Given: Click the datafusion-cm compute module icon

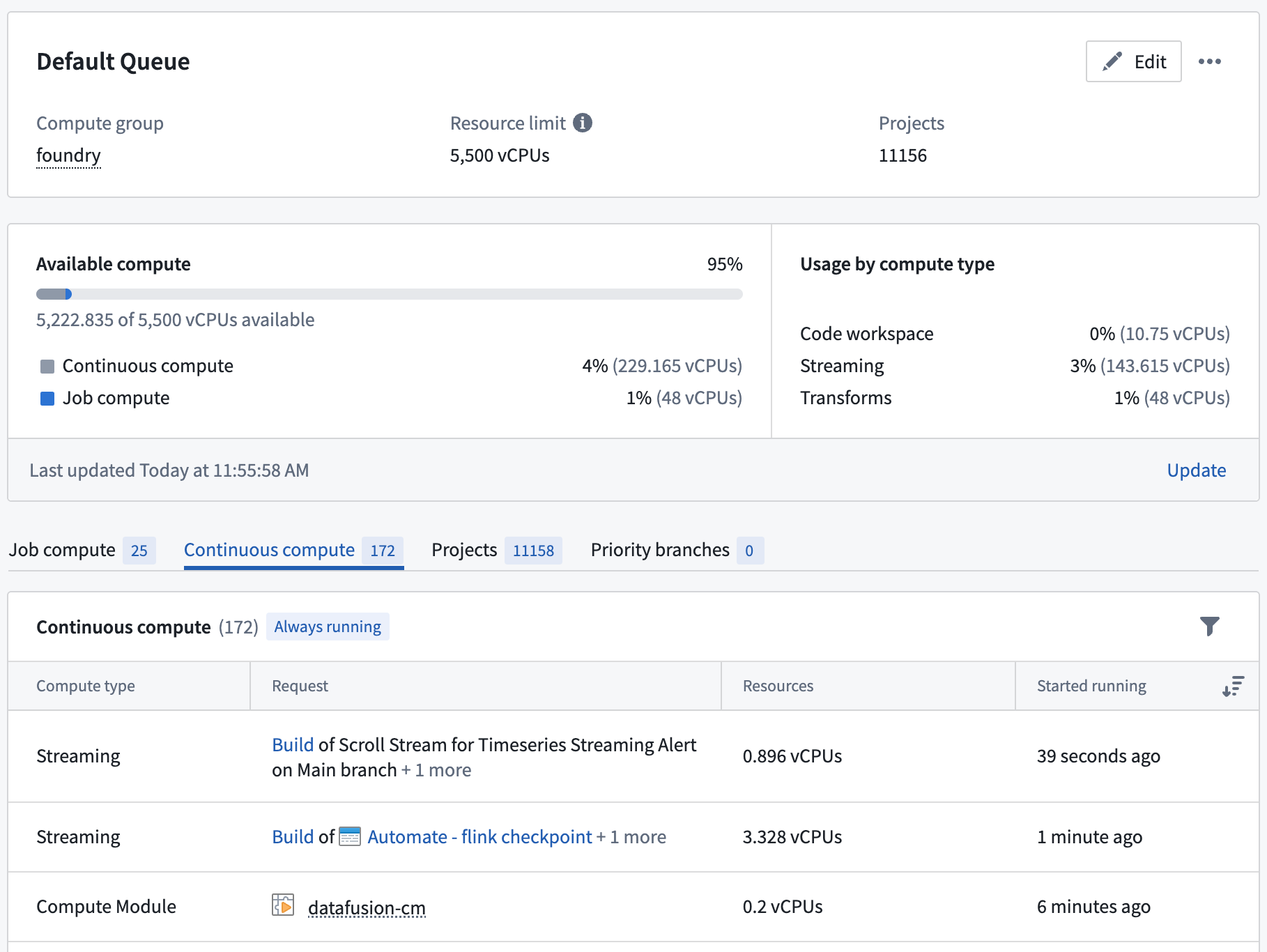Looking at the screenshot, I should click(x=283, y=906).
